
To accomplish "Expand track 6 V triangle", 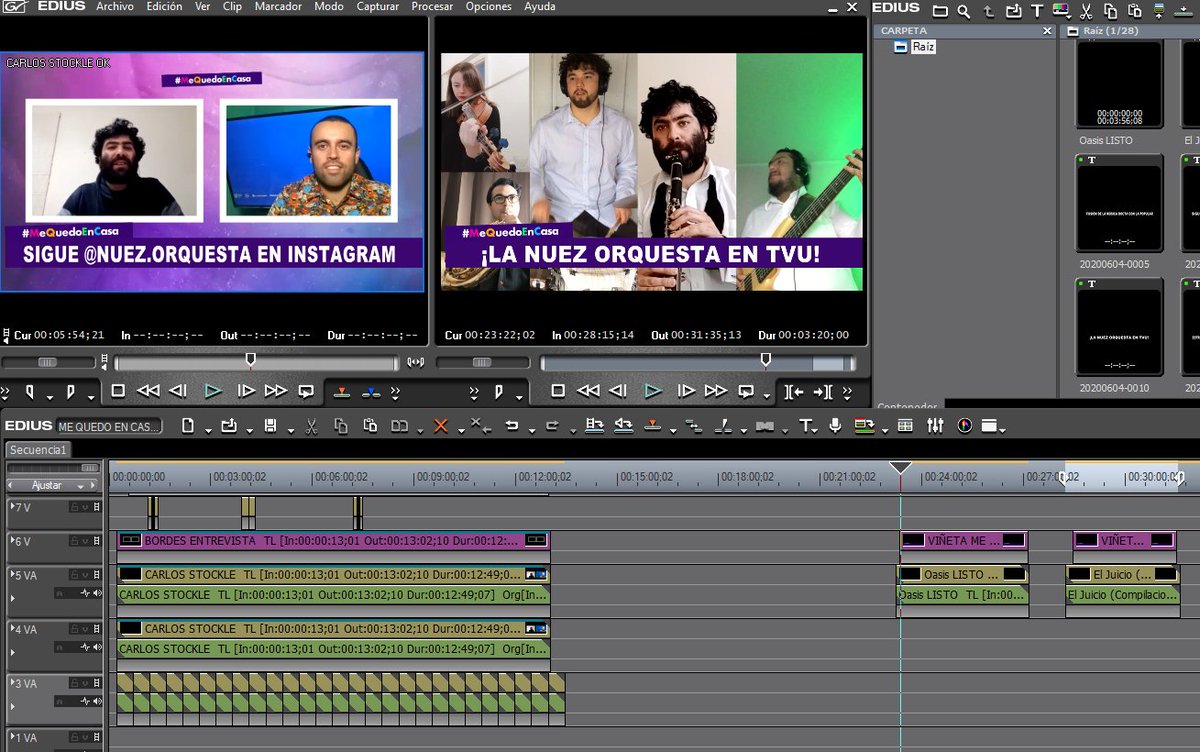I will click(x=12, y=540).
